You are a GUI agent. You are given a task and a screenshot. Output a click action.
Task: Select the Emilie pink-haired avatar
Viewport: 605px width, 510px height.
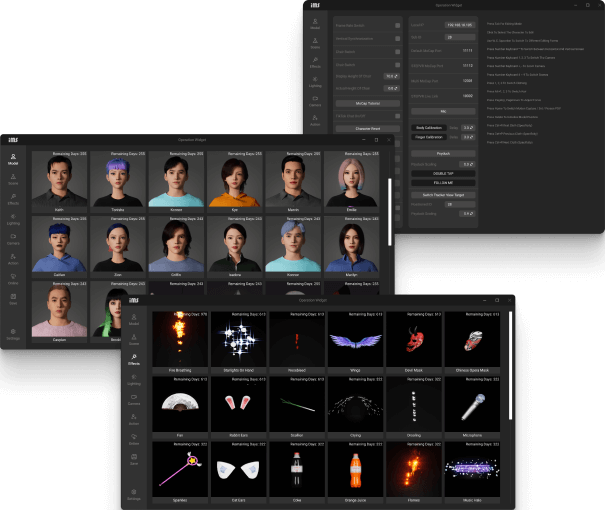351,180
